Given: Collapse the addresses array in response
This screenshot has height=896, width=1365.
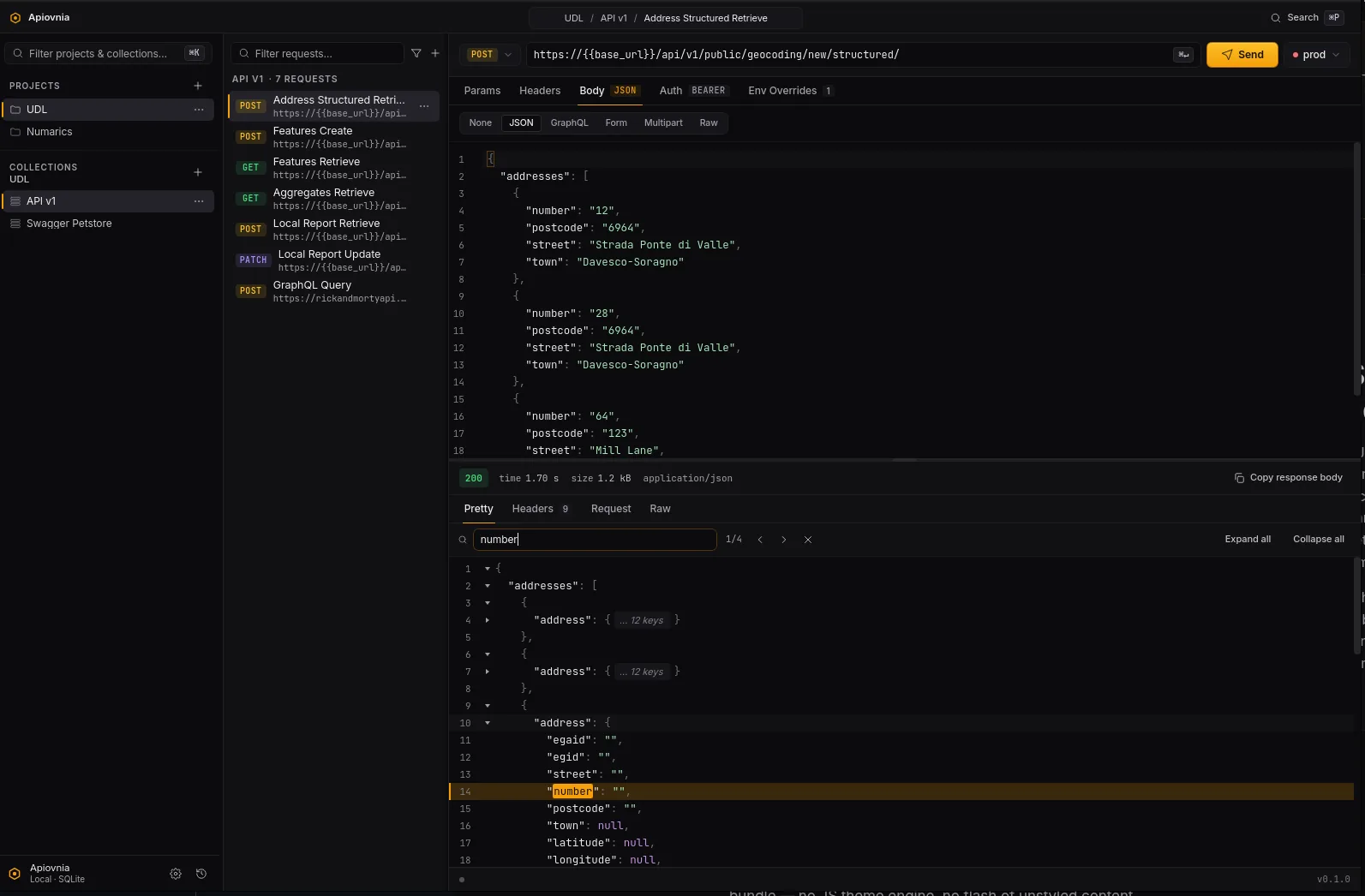Looking at the screenshot, I should coord(488,586).
